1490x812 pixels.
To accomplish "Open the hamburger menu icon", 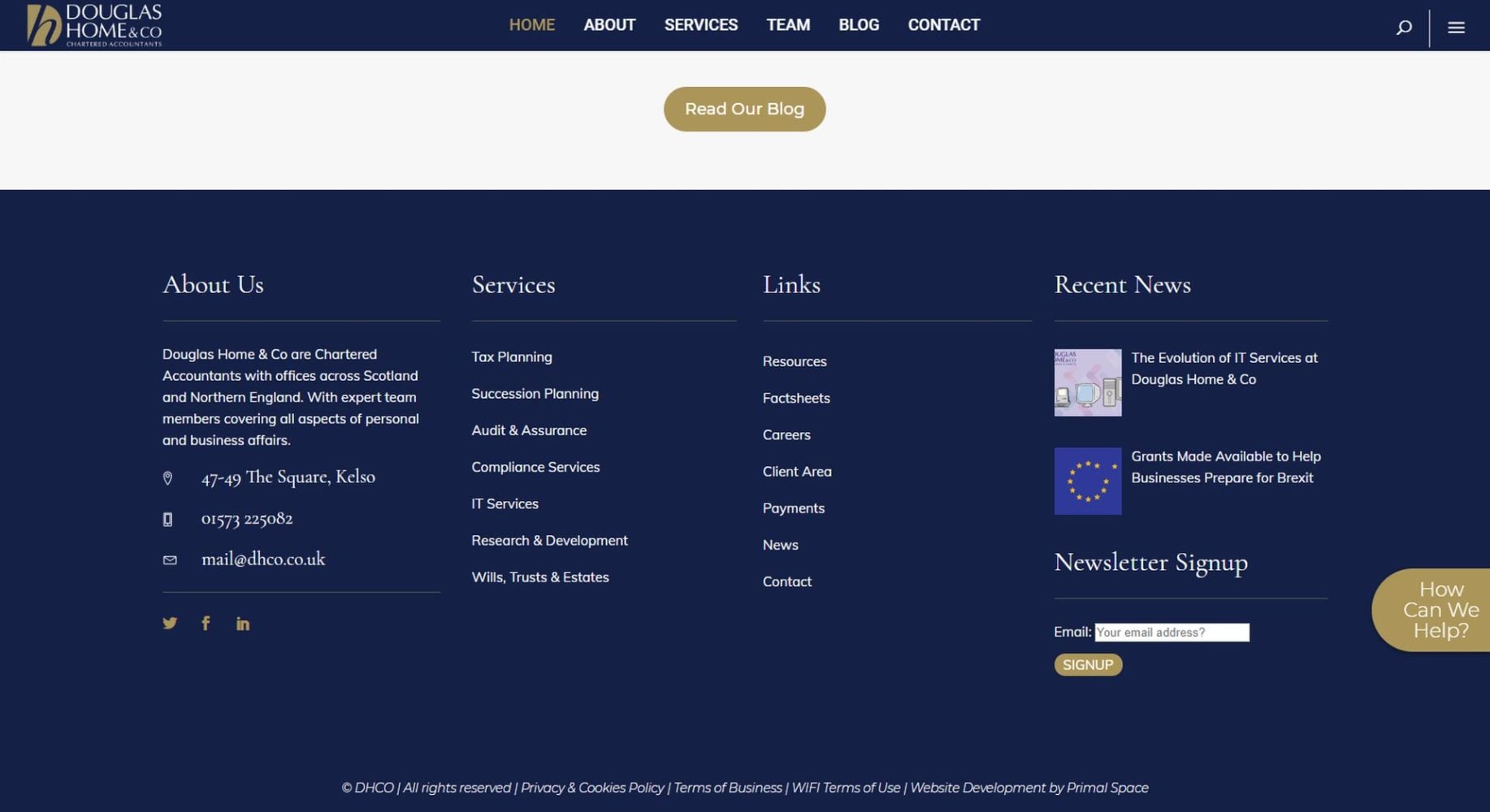I will [1456, 28].
